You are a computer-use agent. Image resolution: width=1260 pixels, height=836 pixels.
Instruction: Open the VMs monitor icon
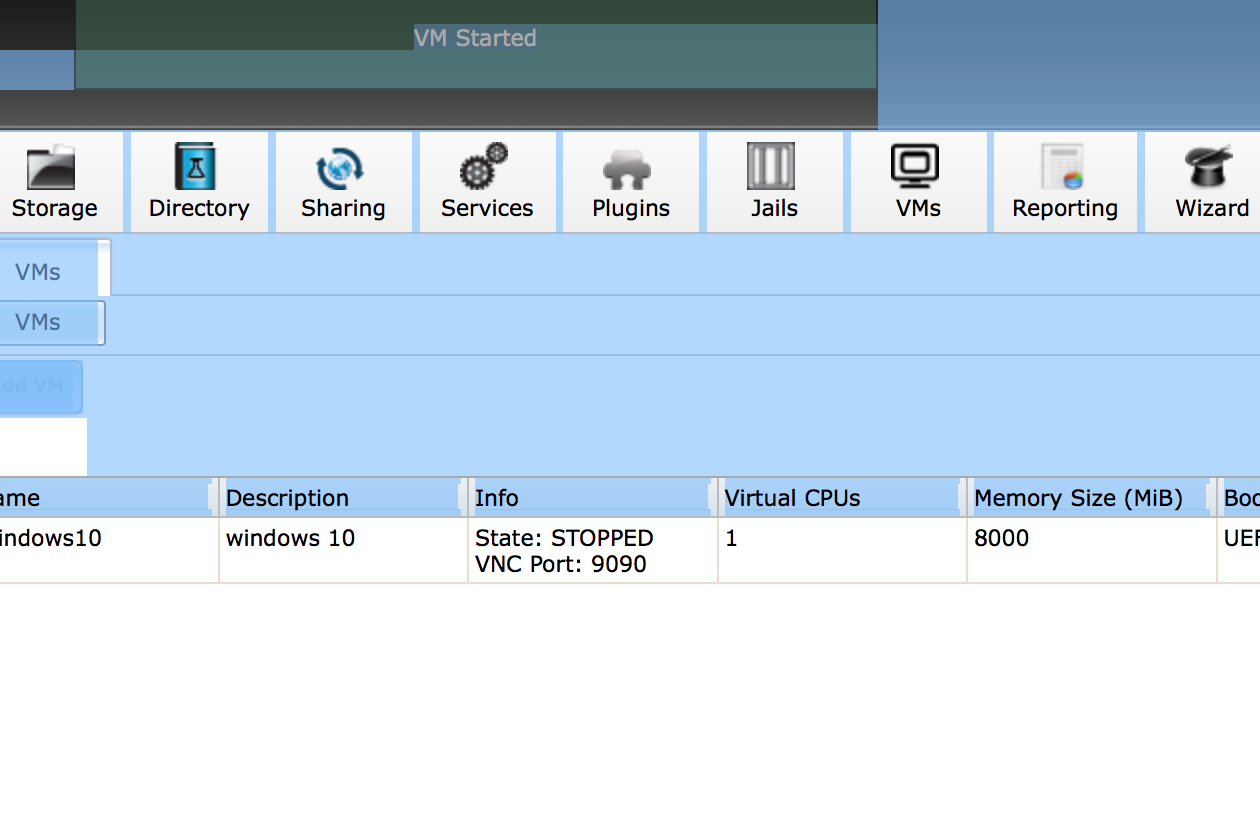click(915, 166)
